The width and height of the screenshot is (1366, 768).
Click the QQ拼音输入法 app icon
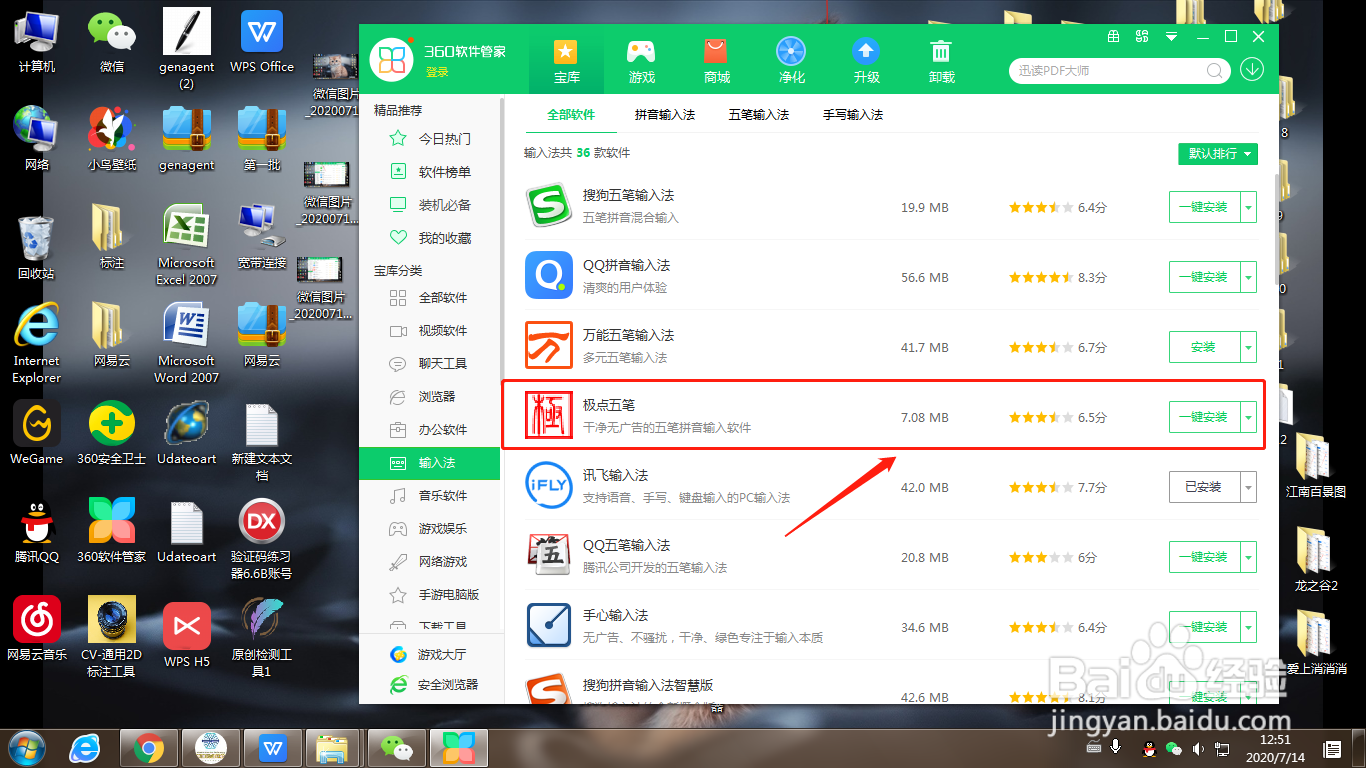pos(548,276)
